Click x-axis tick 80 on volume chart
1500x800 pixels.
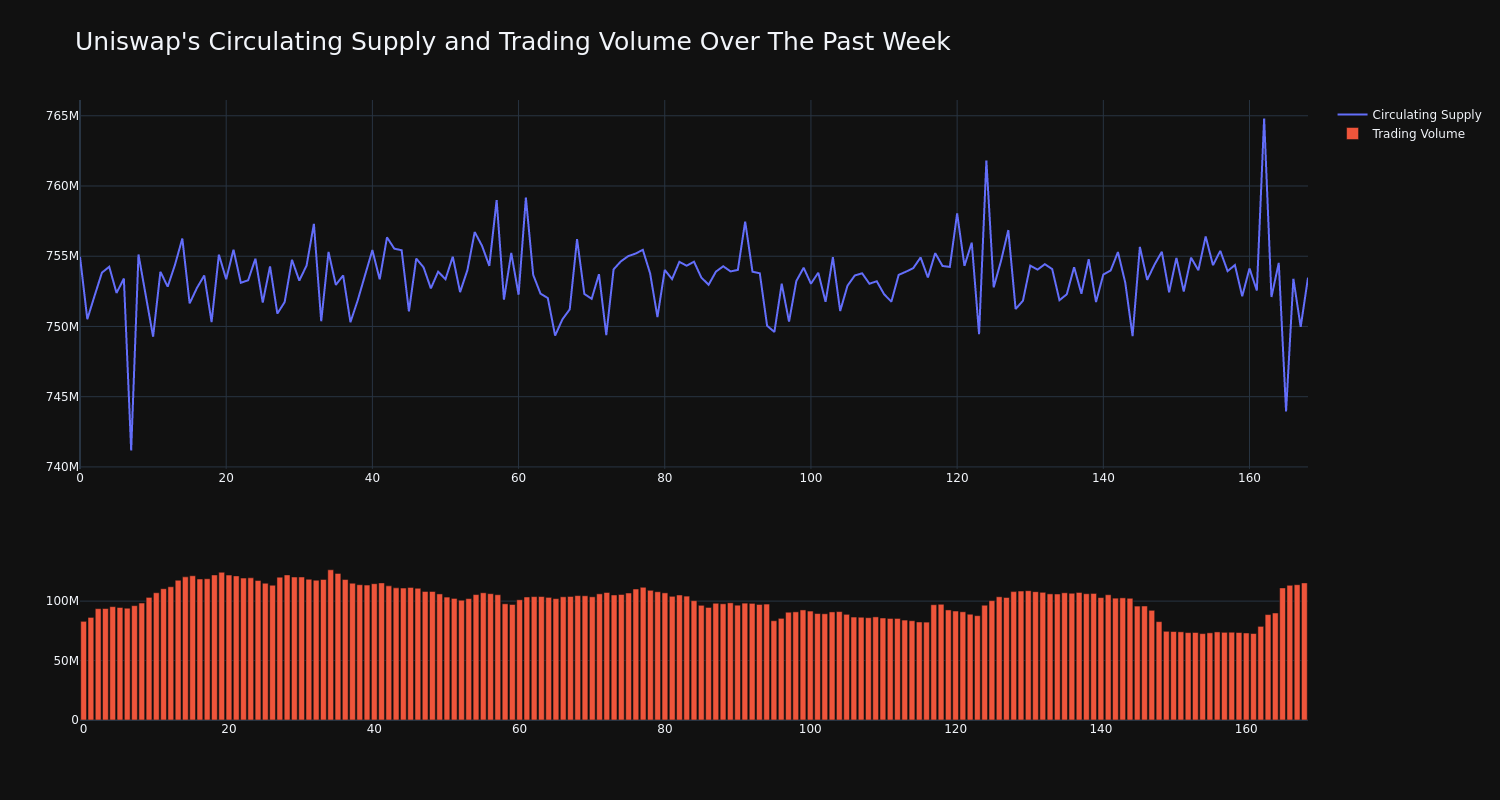tap(665, 730)
